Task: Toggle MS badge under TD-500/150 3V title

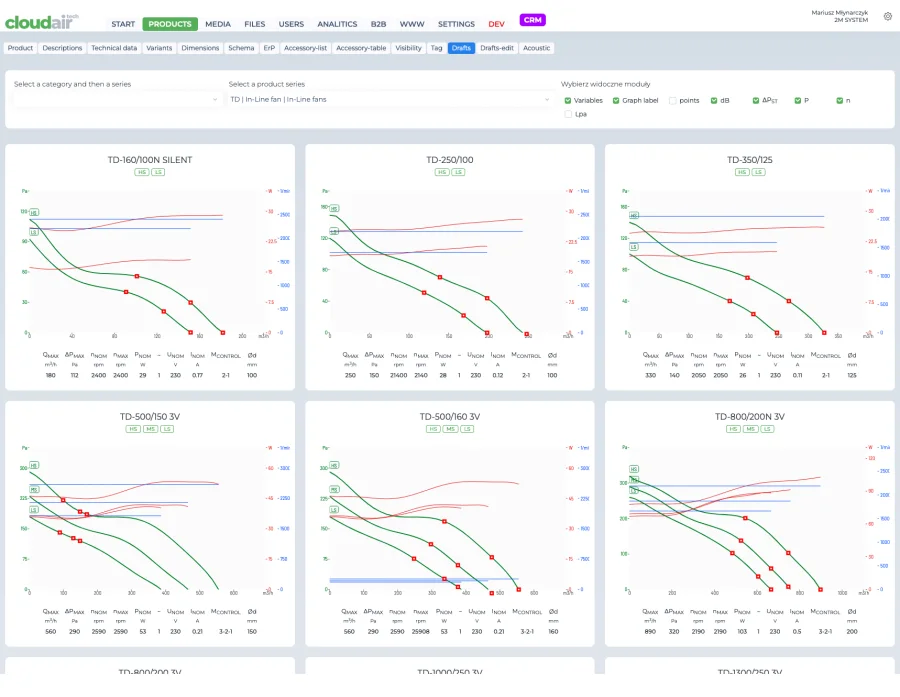Action: click(x=150, y=429)
